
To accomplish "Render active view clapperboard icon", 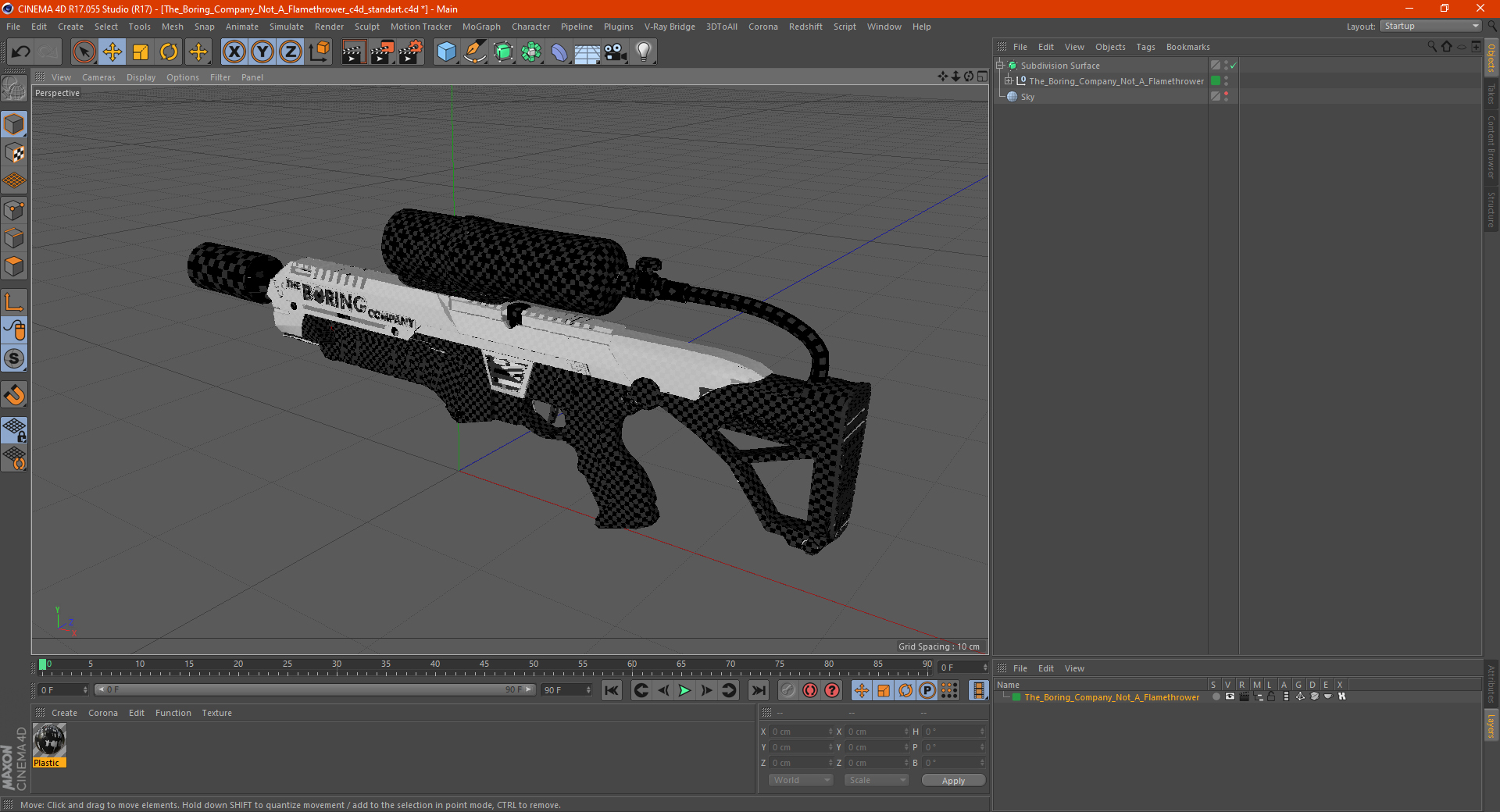I will point(353,52).
